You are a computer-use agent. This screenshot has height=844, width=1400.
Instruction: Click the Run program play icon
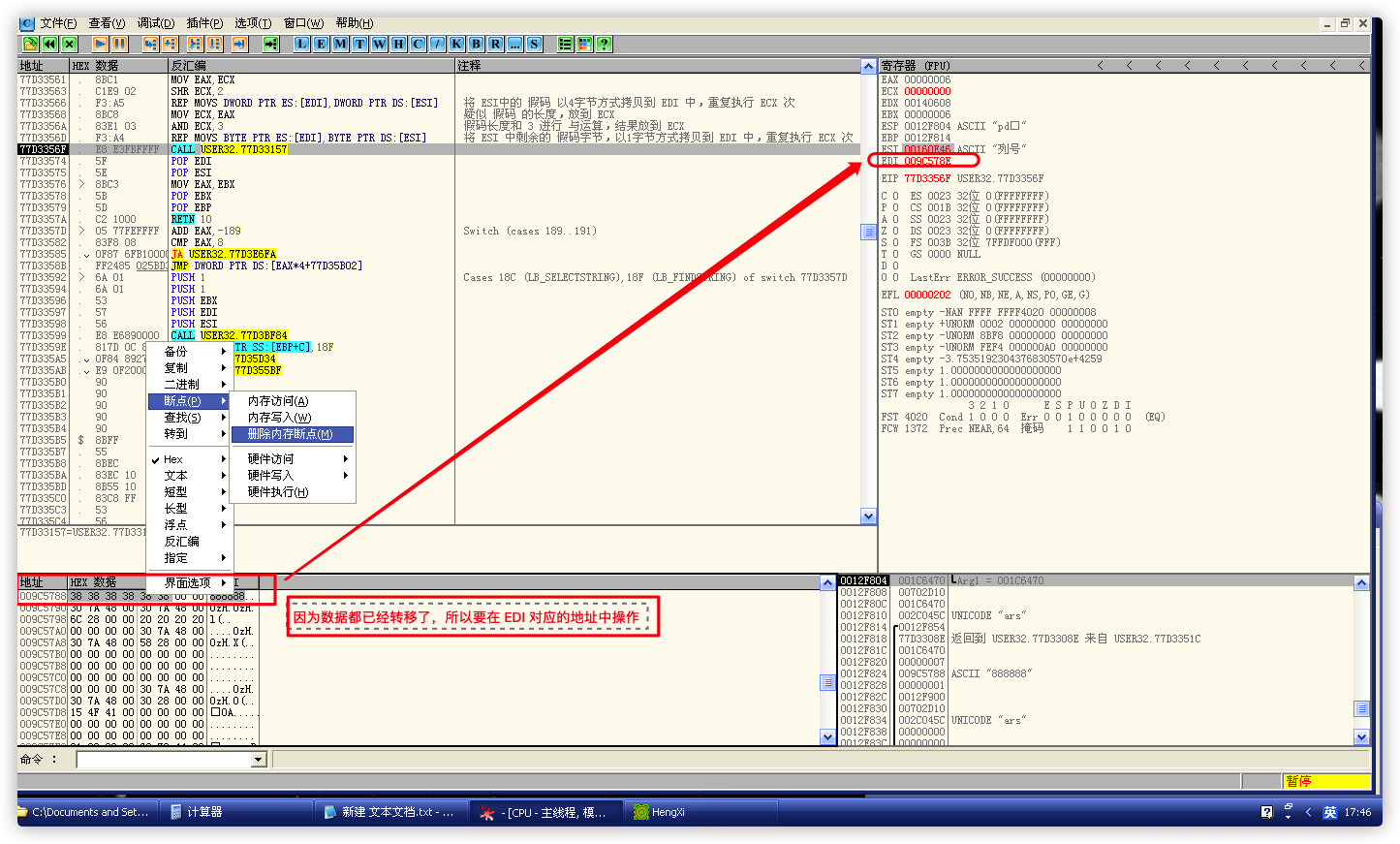coord(100,44)
